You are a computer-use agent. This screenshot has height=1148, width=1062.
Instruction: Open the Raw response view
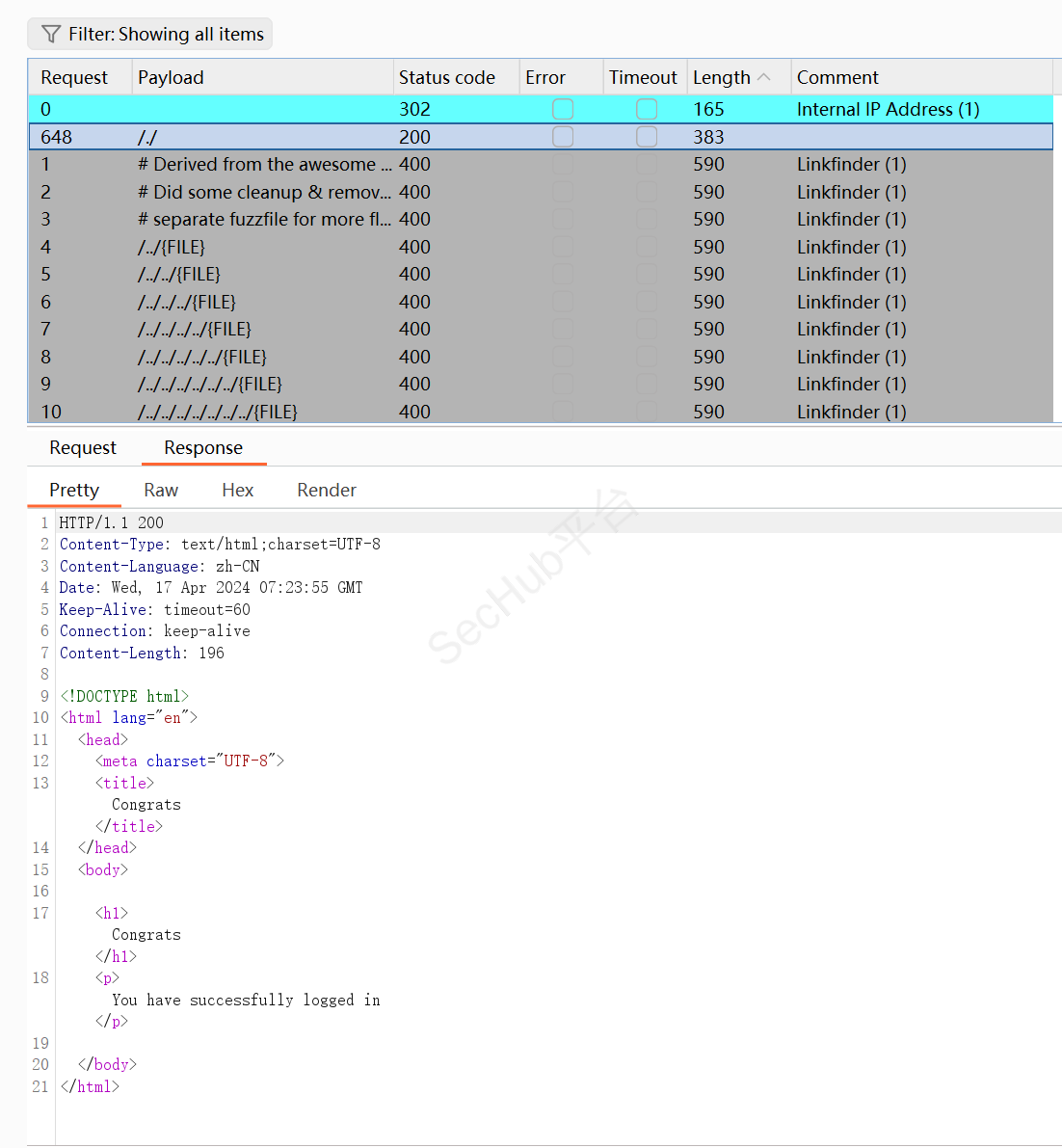click(161, 490)
